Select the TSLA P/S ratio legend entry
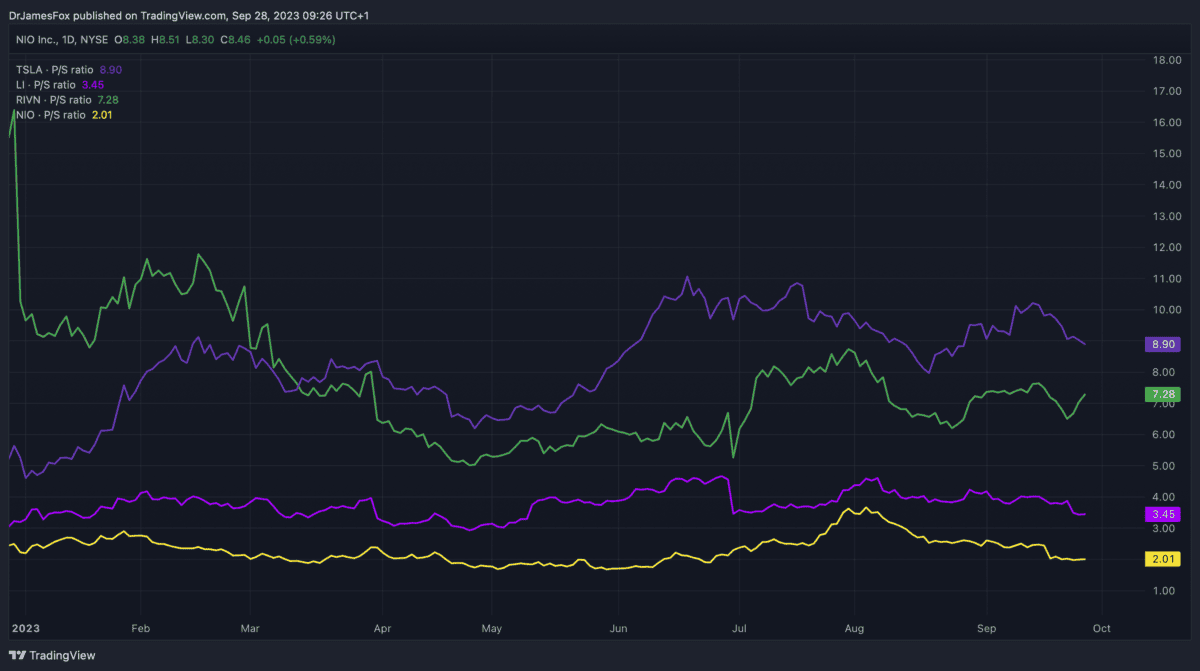Viewport: 1200px width, 671px height. click(x=67, y=70)
